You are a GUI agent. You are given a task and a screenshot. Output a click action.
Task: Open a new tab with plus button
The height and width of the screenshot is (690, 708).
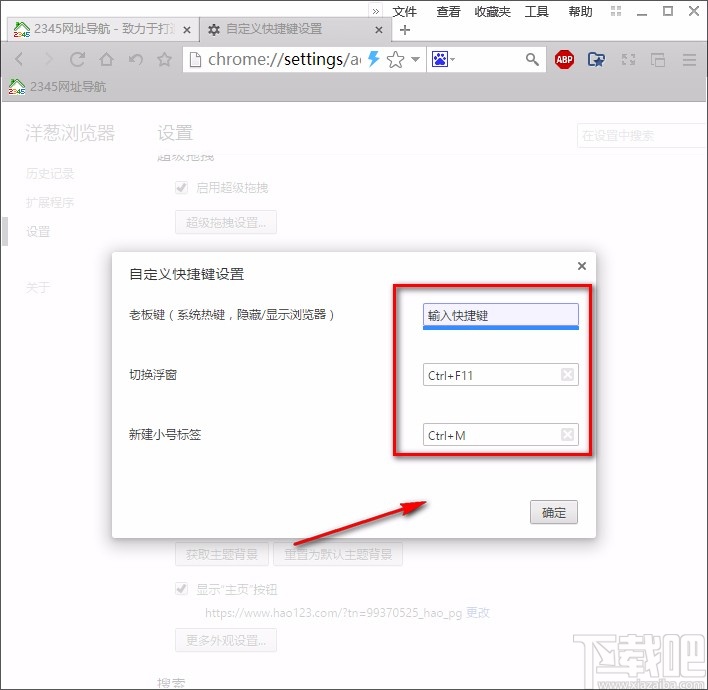405,30
